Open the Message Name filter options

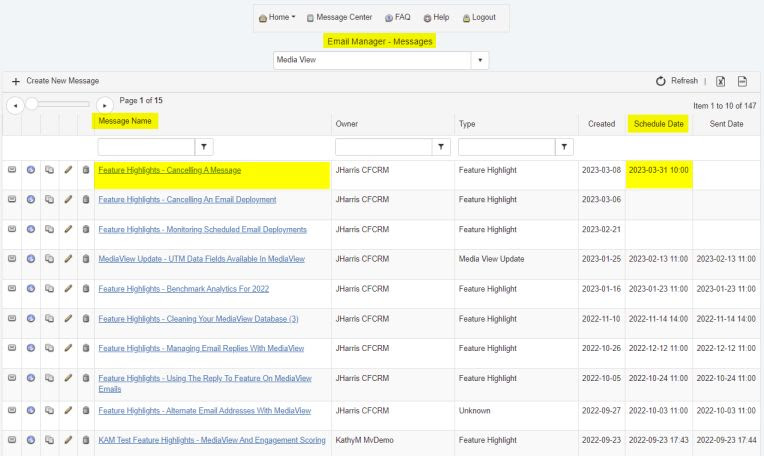click(x=204, y=147)
